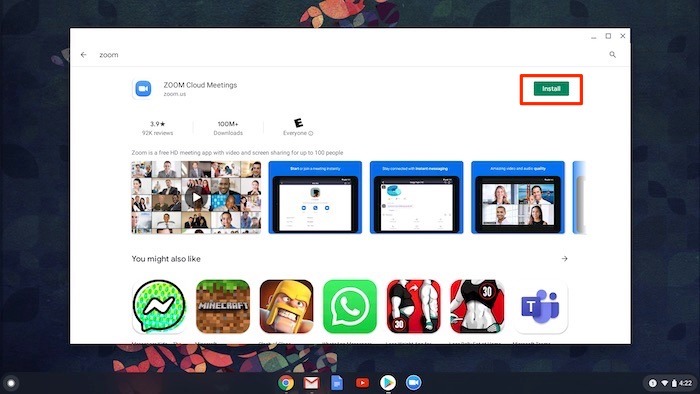Click the Wi-Fi icon in status tray

point(665,383)
